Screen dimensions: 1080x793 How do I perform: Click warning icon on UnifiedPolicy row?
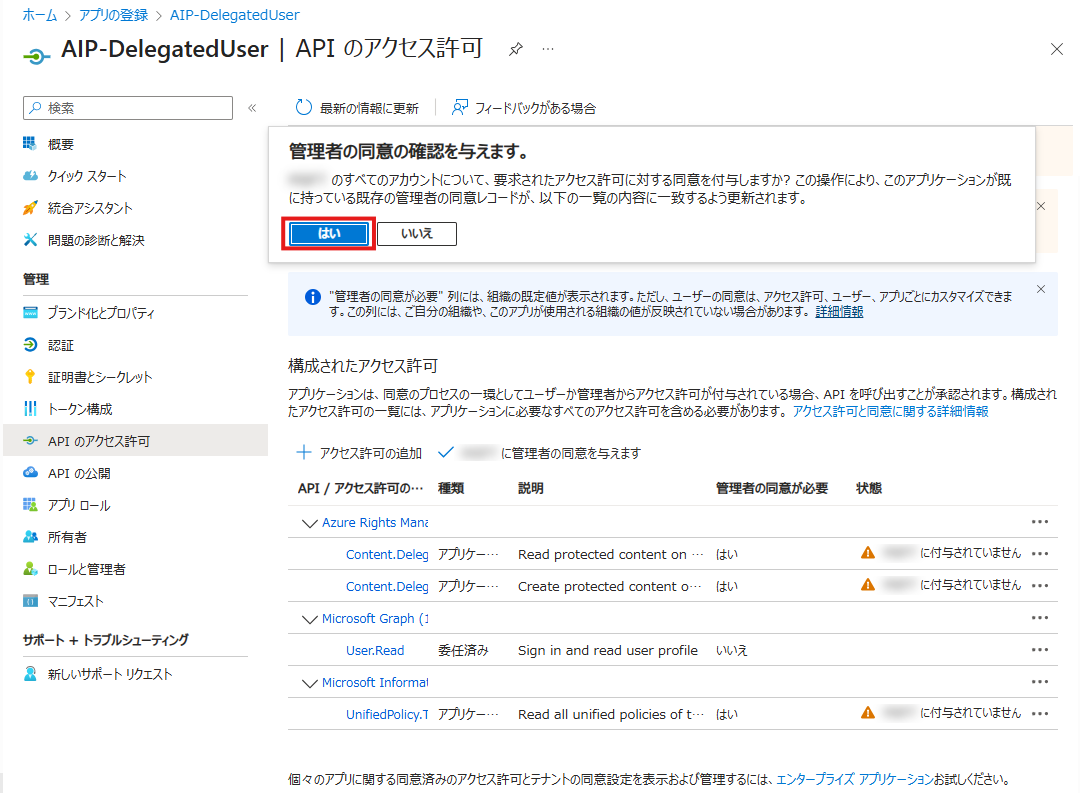tap(868, 712)
